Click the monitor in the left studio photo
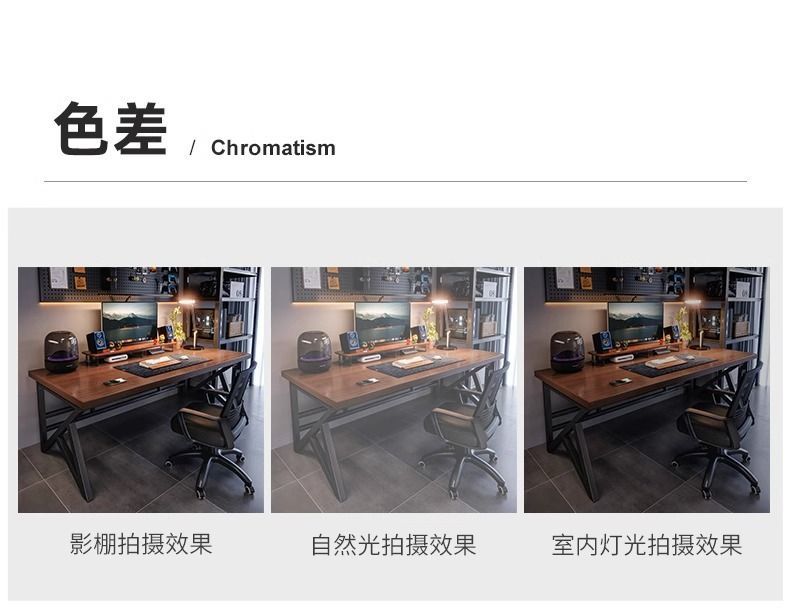 pyautogui.click(x=129, y=322)
